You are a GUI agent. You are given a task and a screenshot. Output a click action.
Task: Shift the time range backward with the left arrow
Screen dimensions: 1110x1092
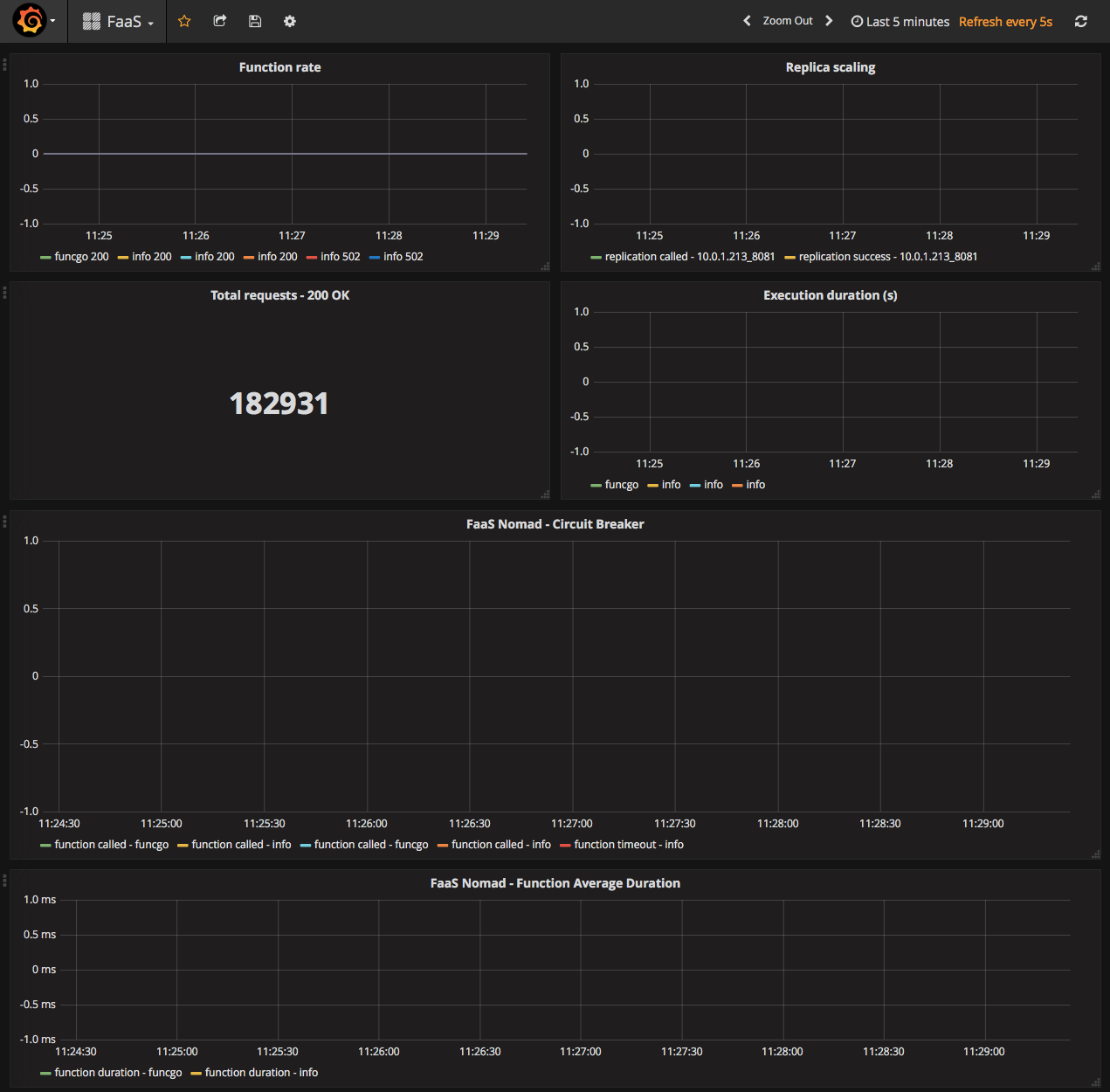click(x=747, y=21)
